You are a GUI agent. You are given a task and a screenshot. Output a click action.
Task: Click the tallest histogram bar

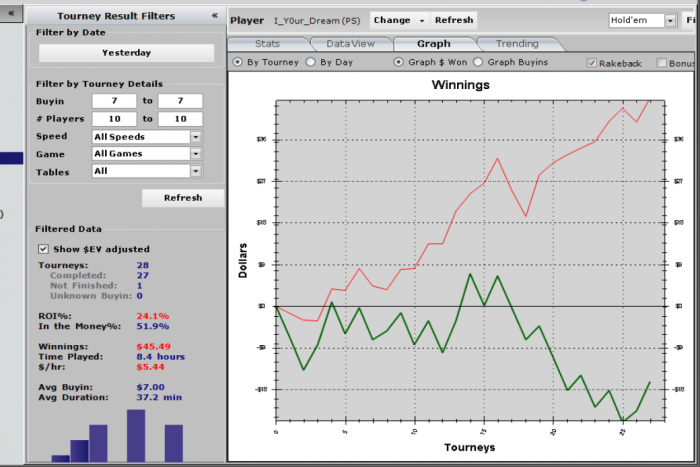click(136, 436)
